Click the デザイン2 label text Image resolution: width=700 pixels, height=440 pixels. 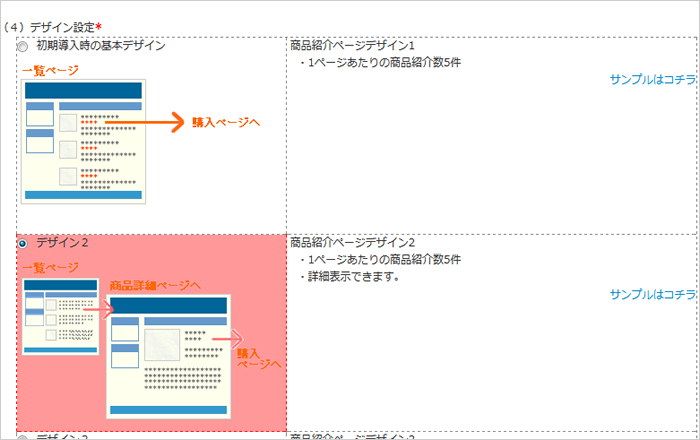[62, 243]
